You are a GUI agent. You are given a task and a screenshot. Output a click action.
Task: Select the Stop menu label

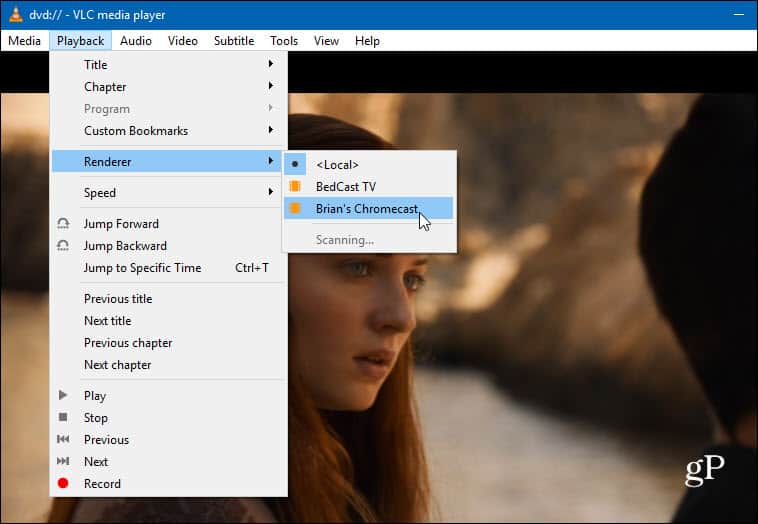click(96, 418)
